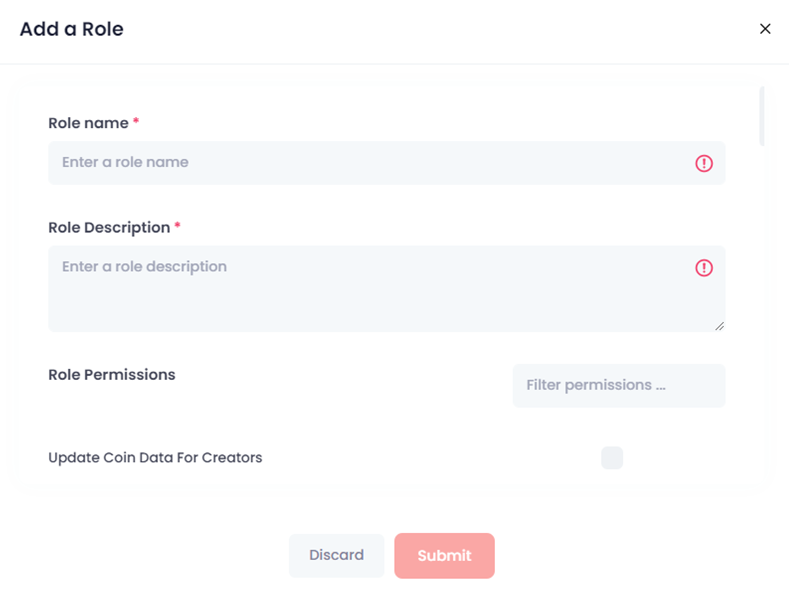Click the Role Description field label

(109, 228)
